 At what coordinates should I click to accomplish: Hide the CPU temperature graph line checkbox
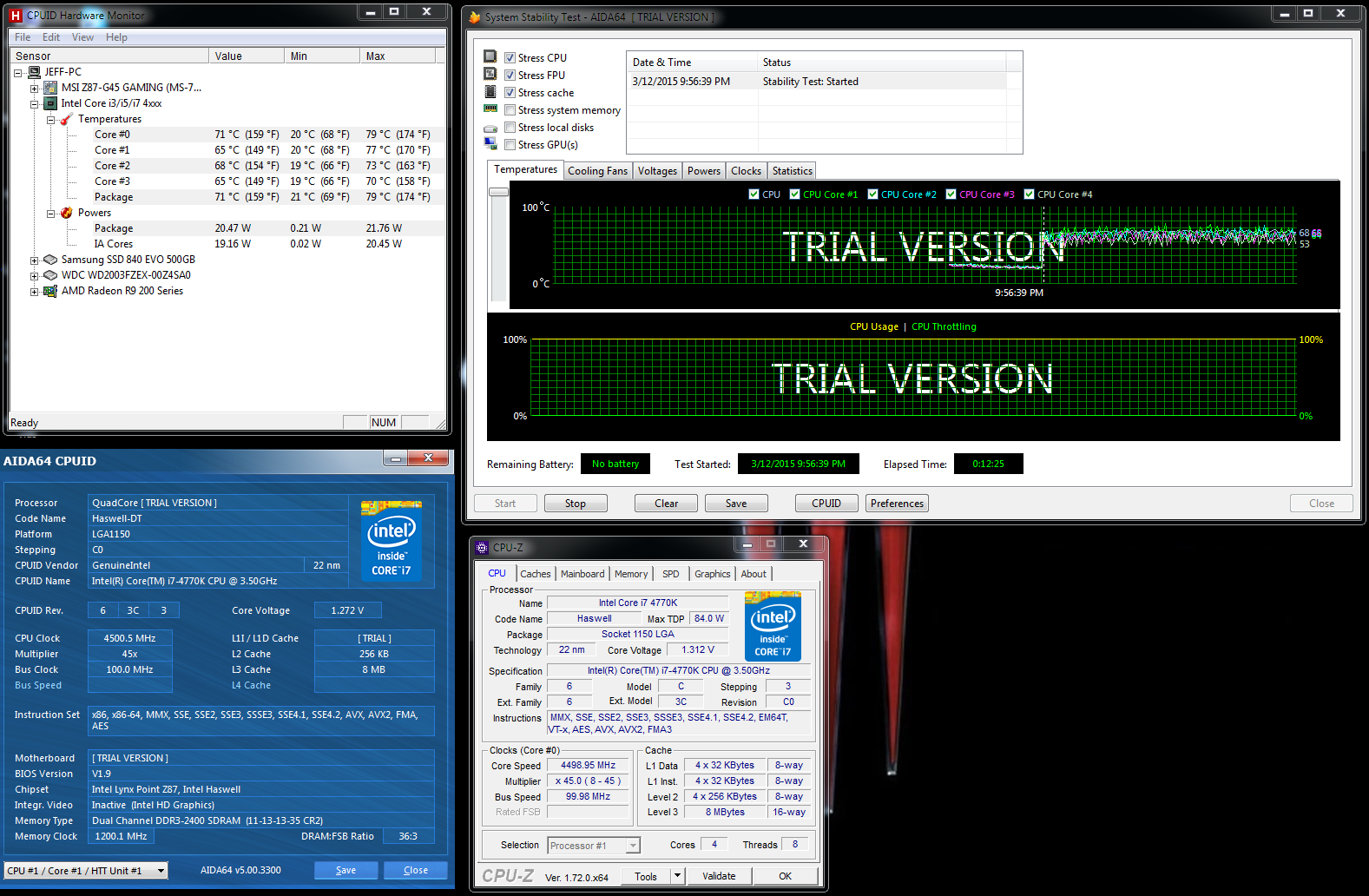tap(754, 194)
